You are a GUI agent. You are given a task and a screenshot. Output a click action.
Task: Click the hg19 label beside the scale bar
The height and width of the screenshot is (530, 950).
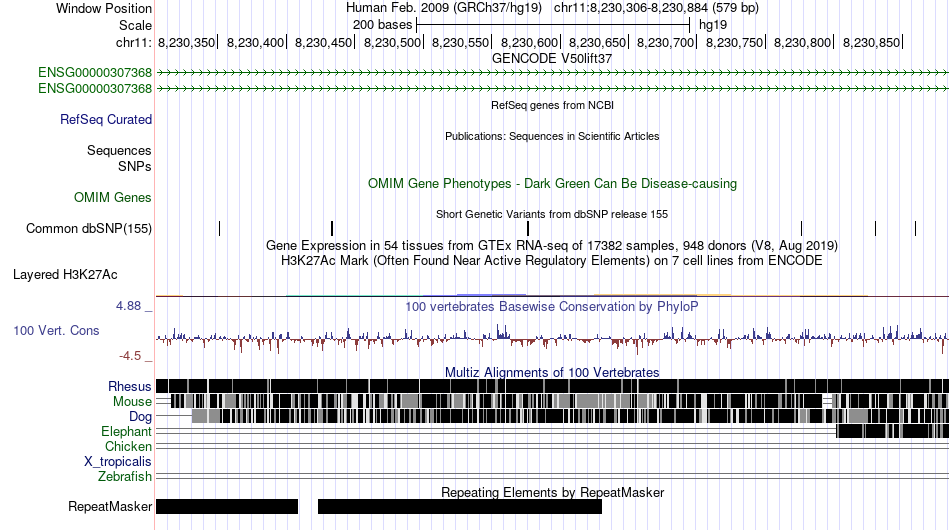713,25
